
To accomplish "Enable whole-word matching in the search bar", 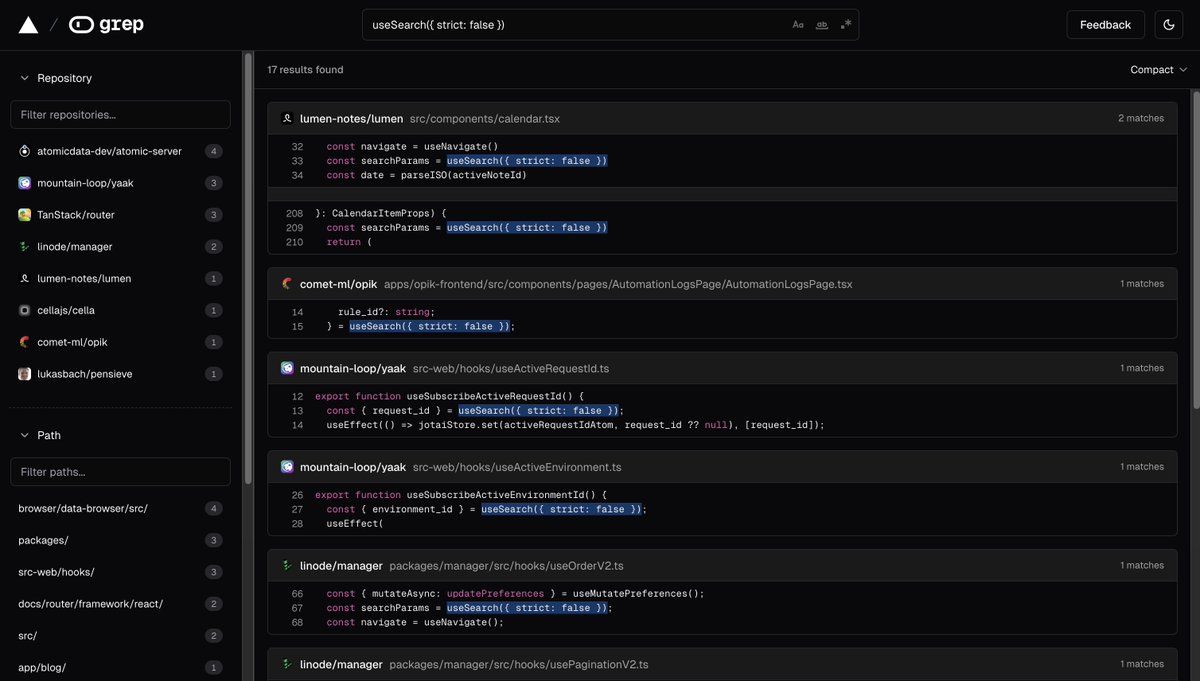I will click(x=822, y=24).
